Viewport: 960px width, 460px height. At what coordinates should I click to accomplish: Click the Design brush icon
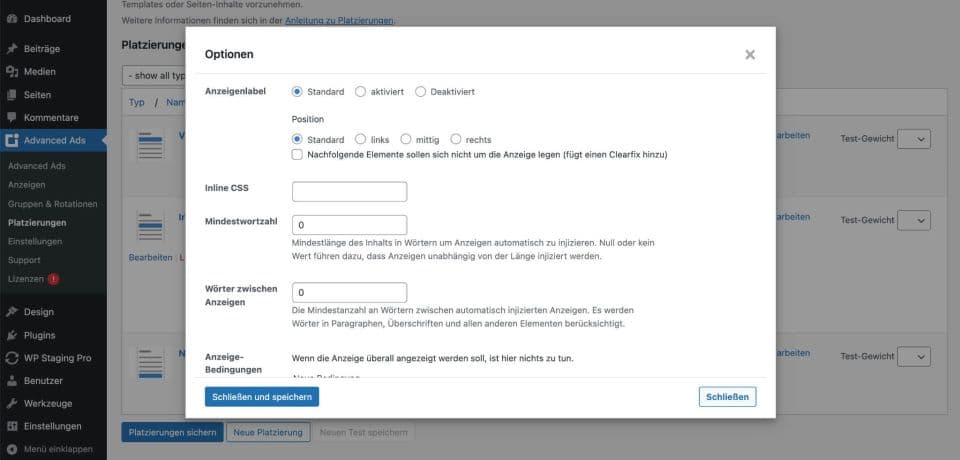[12, 312]
